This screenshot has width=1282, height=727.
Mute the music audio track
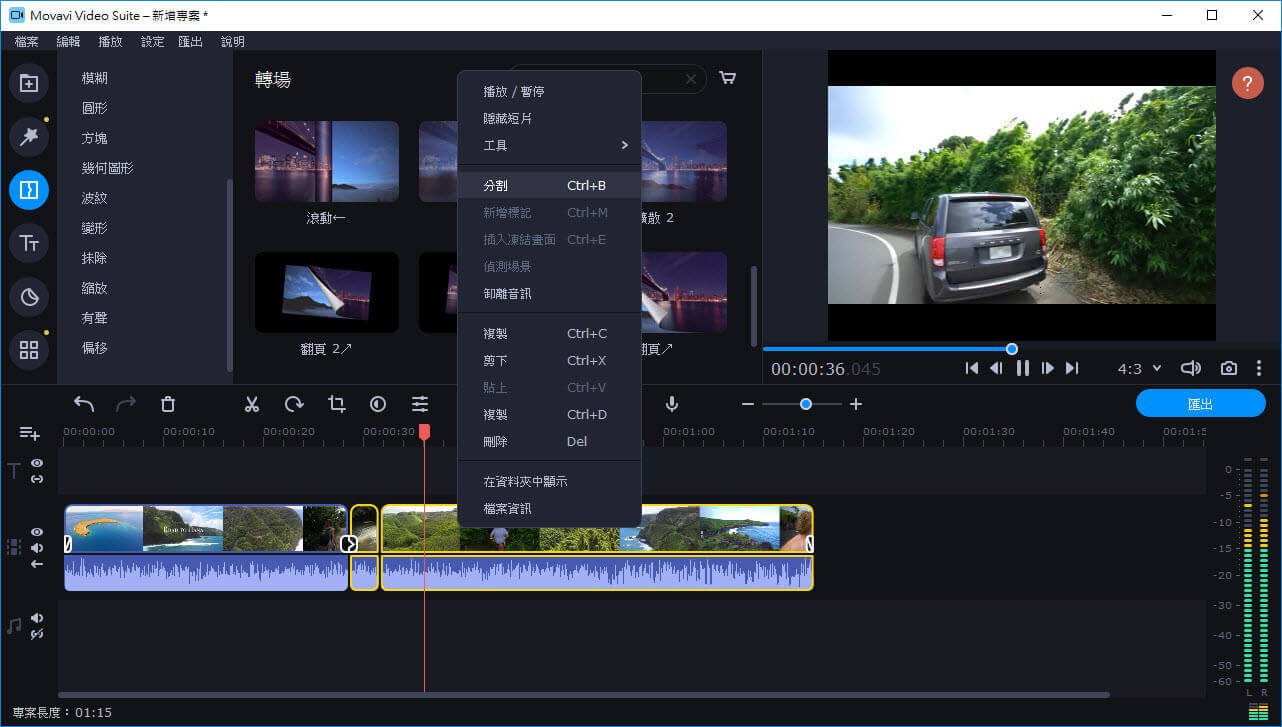click(37, 618)
